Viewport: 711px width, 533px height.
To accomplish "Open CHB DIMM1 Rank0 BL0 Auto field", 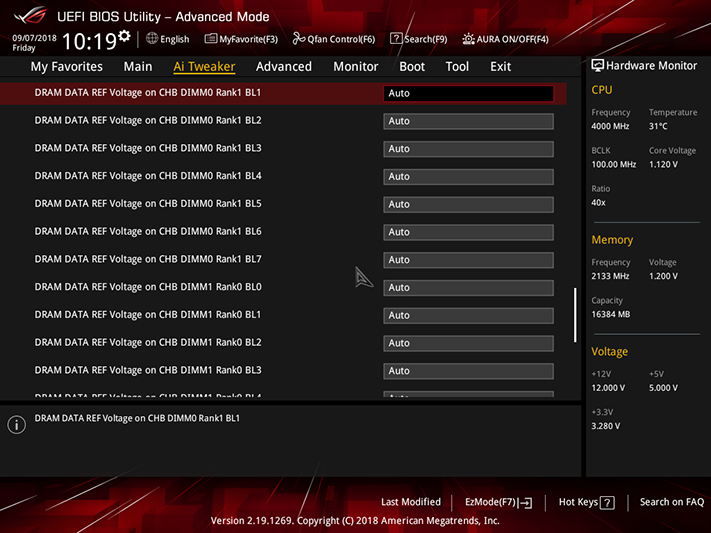I will tap(468, 288).
